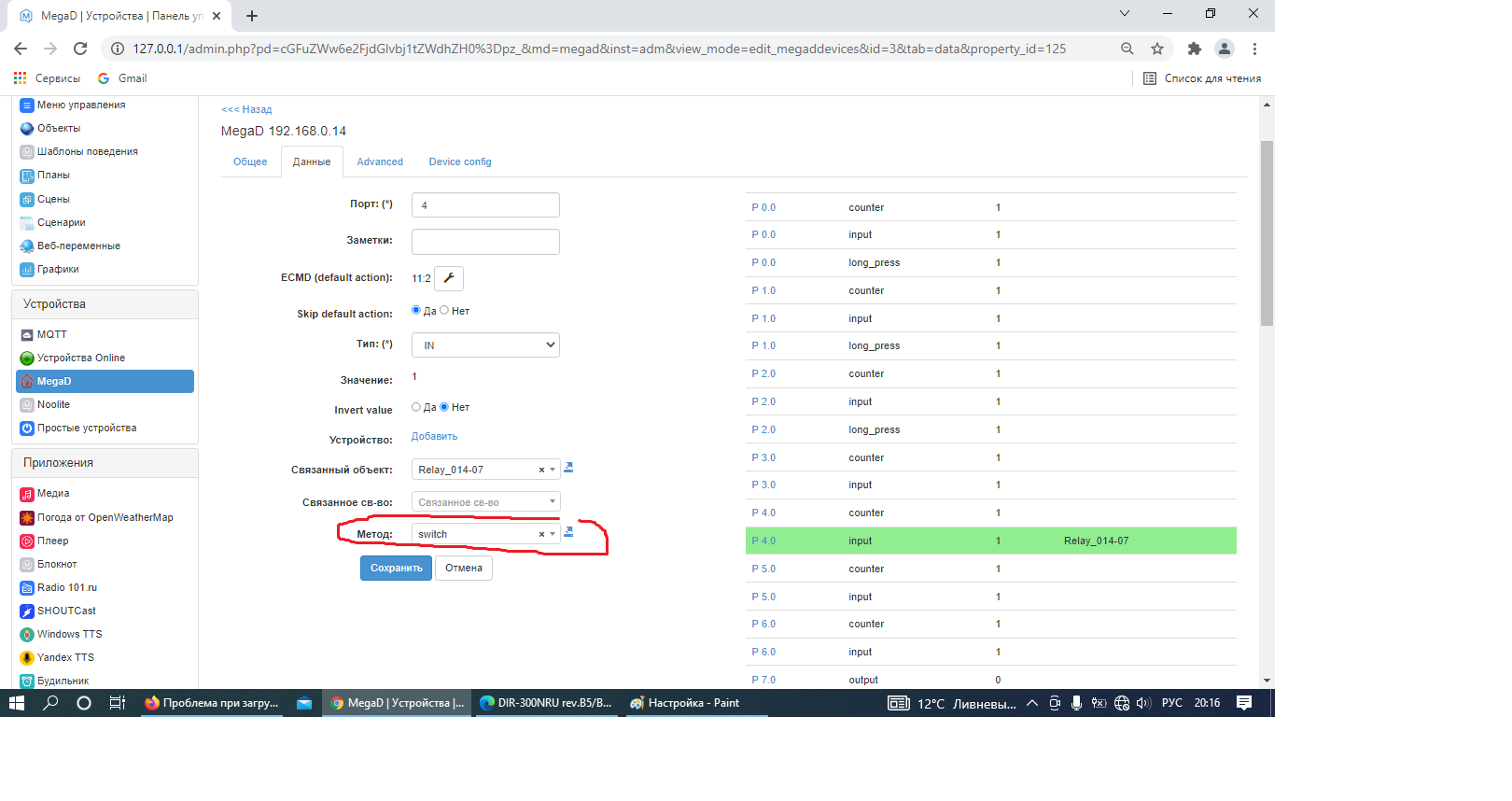Set Skip default action to Да
1512x801 pixels.
(x=416, y=310)
